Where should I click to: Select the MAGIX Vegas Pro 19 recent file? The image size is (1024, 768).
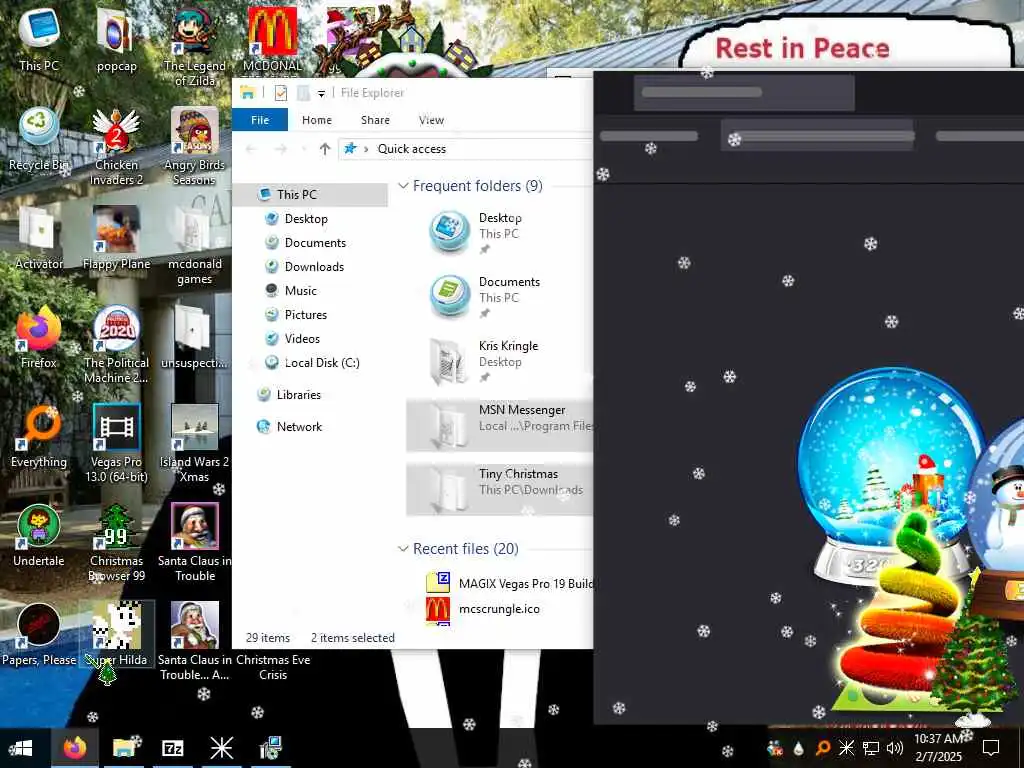[509, 583]
